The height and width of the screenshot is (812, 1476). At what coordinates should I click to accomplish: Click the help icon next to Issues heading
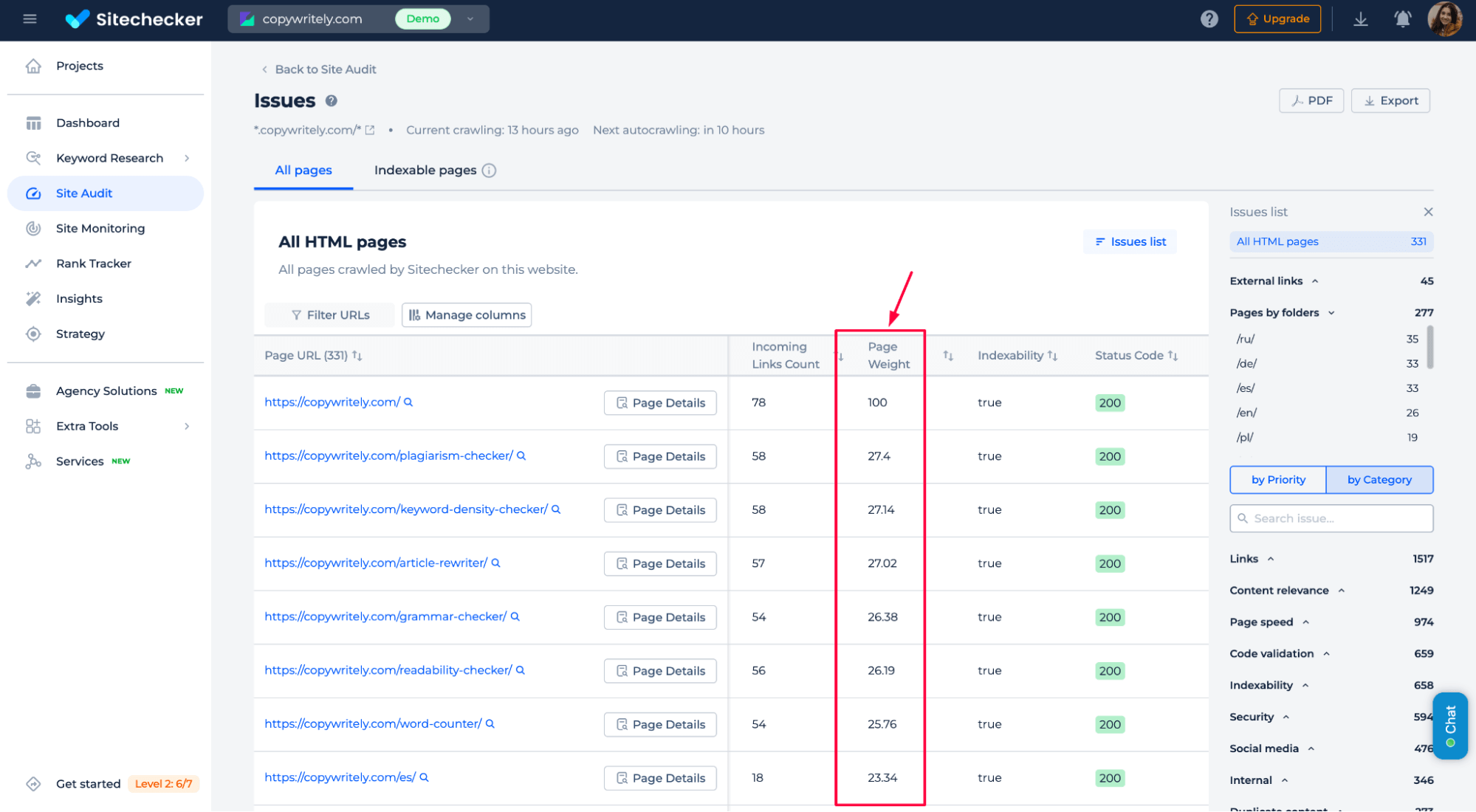(332, 100)
